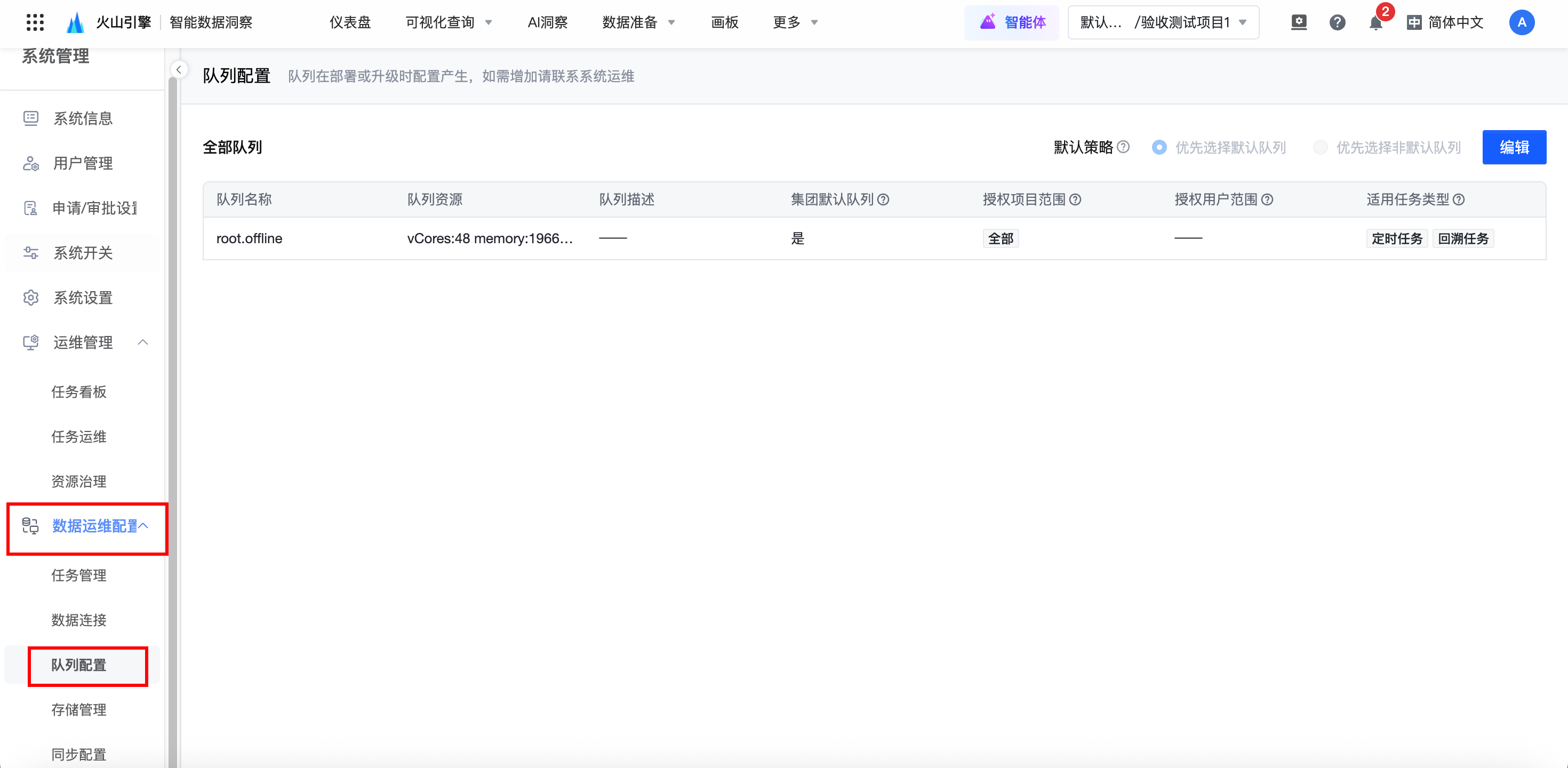Image resolution: width=1568 pixels, height=768 pixels.
Task: Select 优先选择非默认队列 radio option
Action: point(1319,147)
